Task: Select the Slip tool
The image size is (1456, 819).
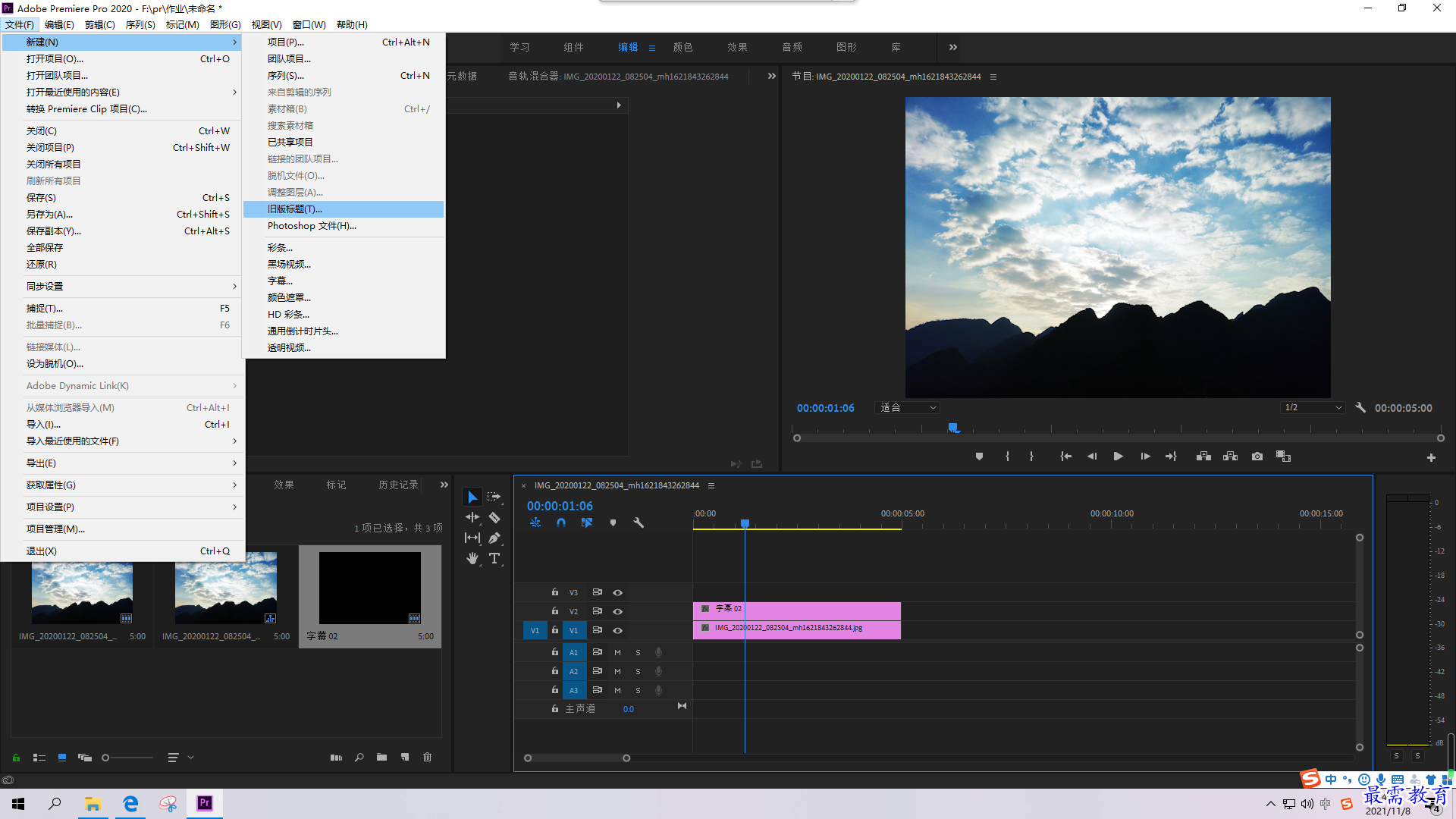Action: [472, 538]
